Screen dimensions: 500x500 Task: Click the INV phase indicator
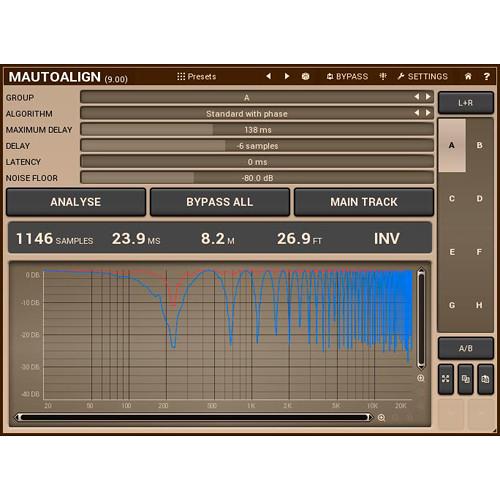tap(387, 239)
